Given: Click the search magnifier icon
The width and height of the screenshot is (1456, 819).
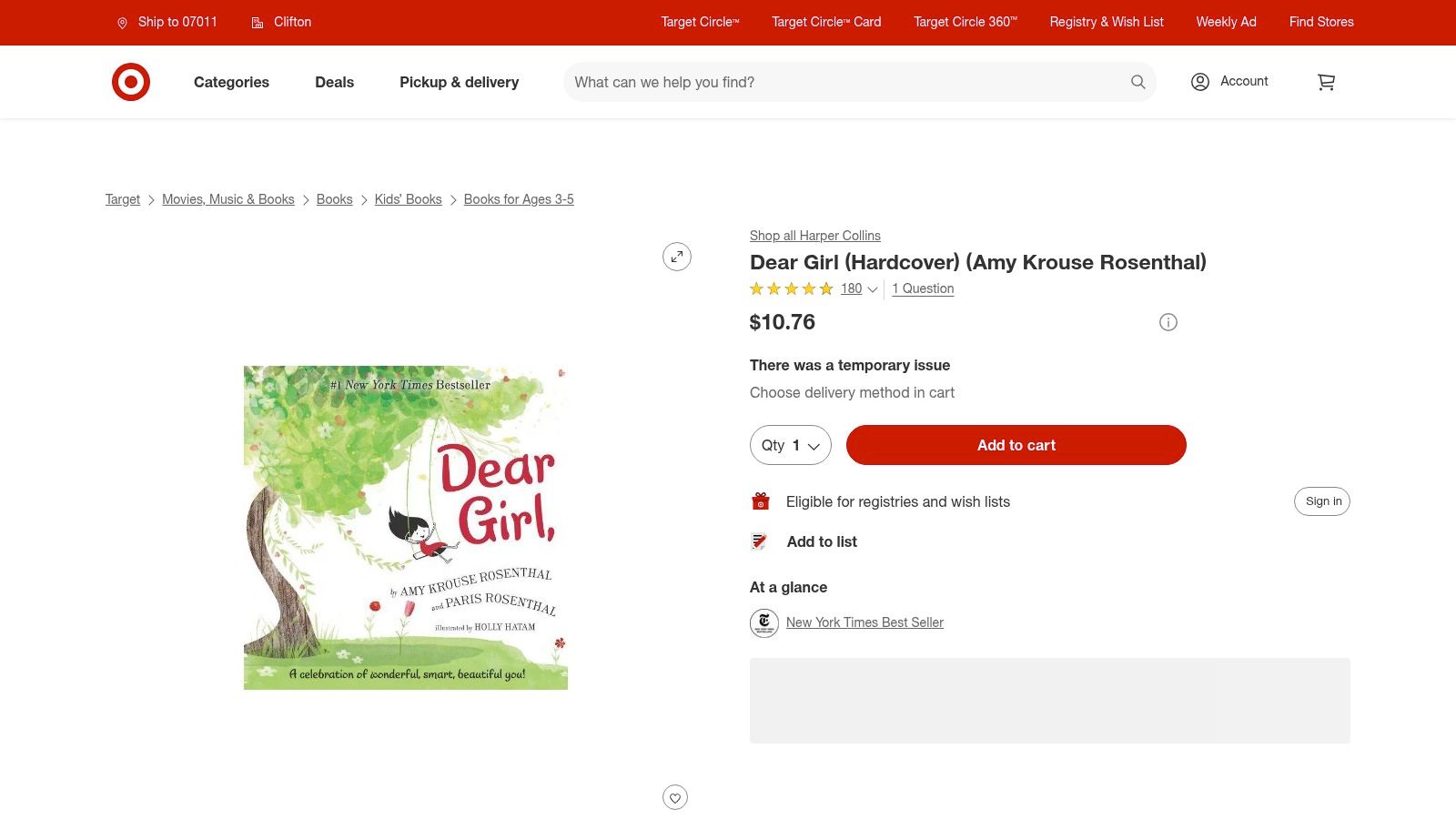Looking at the screenshot, I should click(x=1137, y=82).
